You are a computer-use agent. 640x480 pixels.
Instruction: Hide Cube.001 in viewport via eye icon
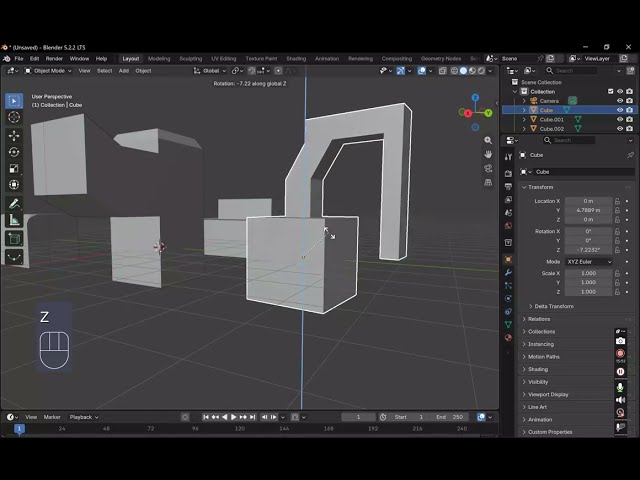point(620,120)
